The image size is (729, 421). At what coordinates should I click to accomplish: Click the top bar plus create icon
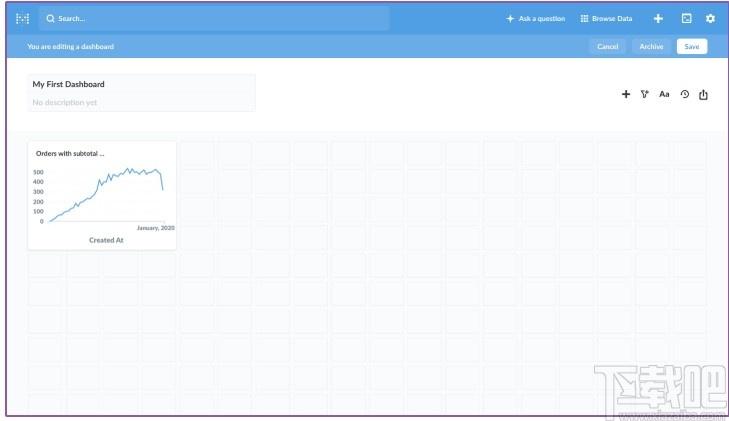(x=658, y=19)
